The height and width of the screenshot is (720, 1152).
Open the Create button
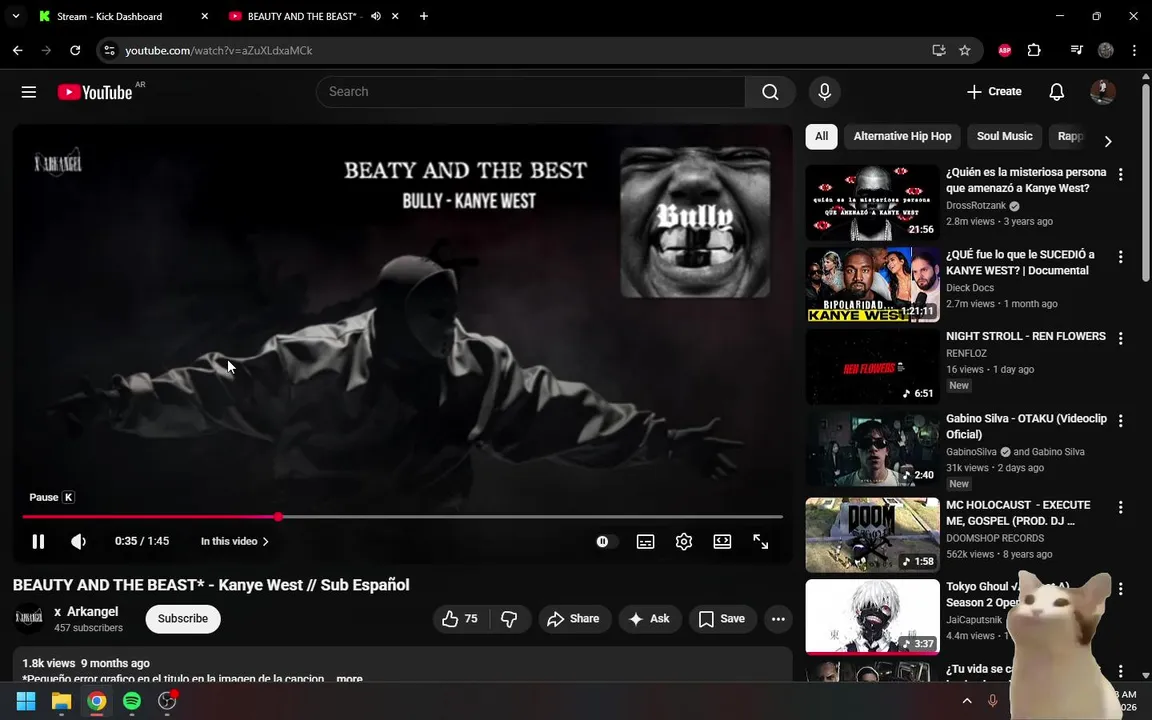point(994,92)
